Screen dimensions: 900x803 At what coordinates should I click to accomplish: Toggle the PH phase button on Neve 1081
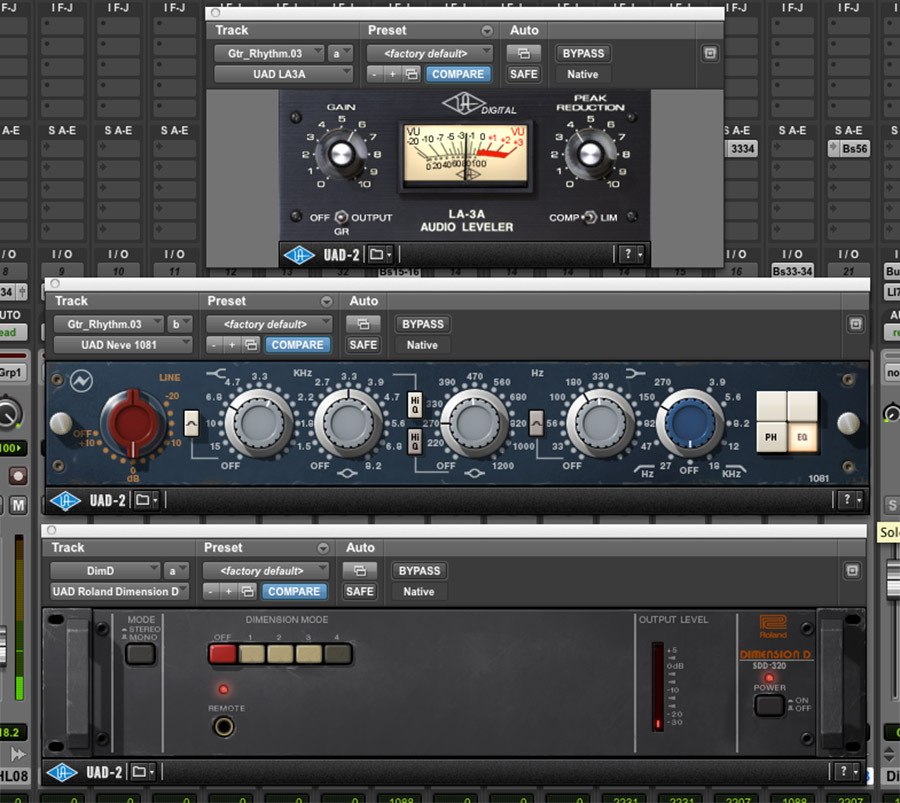coord(771,437)
